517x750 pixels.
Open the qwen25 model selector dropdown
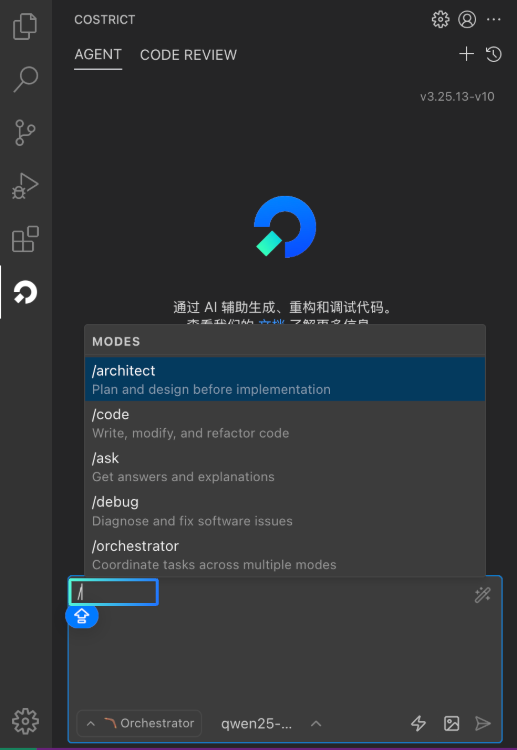(x=271, y=724)
